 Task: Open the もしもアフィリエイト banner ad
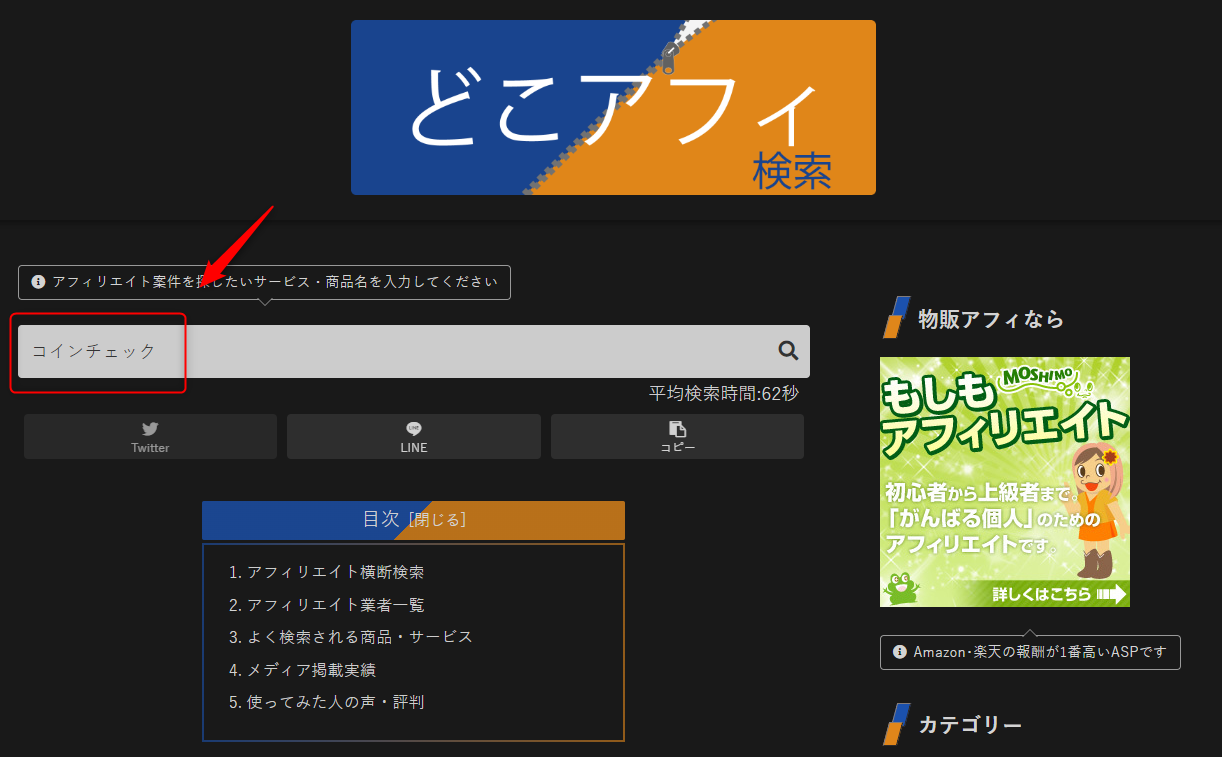(1005, 482)
